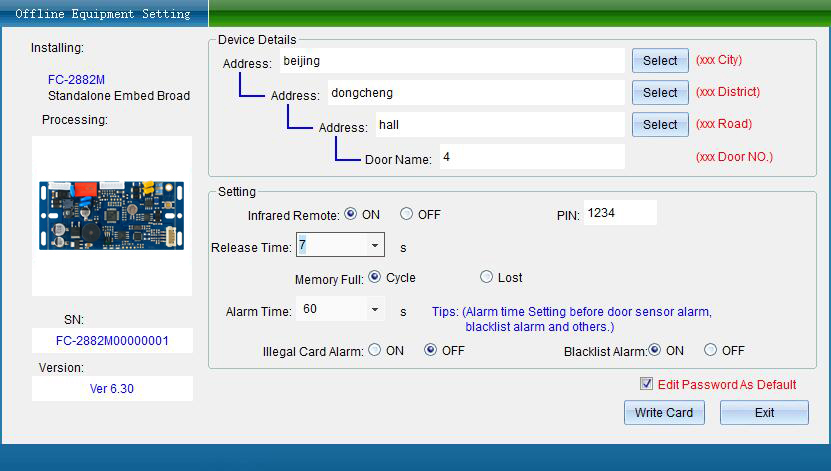The image size is (831, 471).
Task: Choose Memory Full Lost option
Action: tap(487, 277)
